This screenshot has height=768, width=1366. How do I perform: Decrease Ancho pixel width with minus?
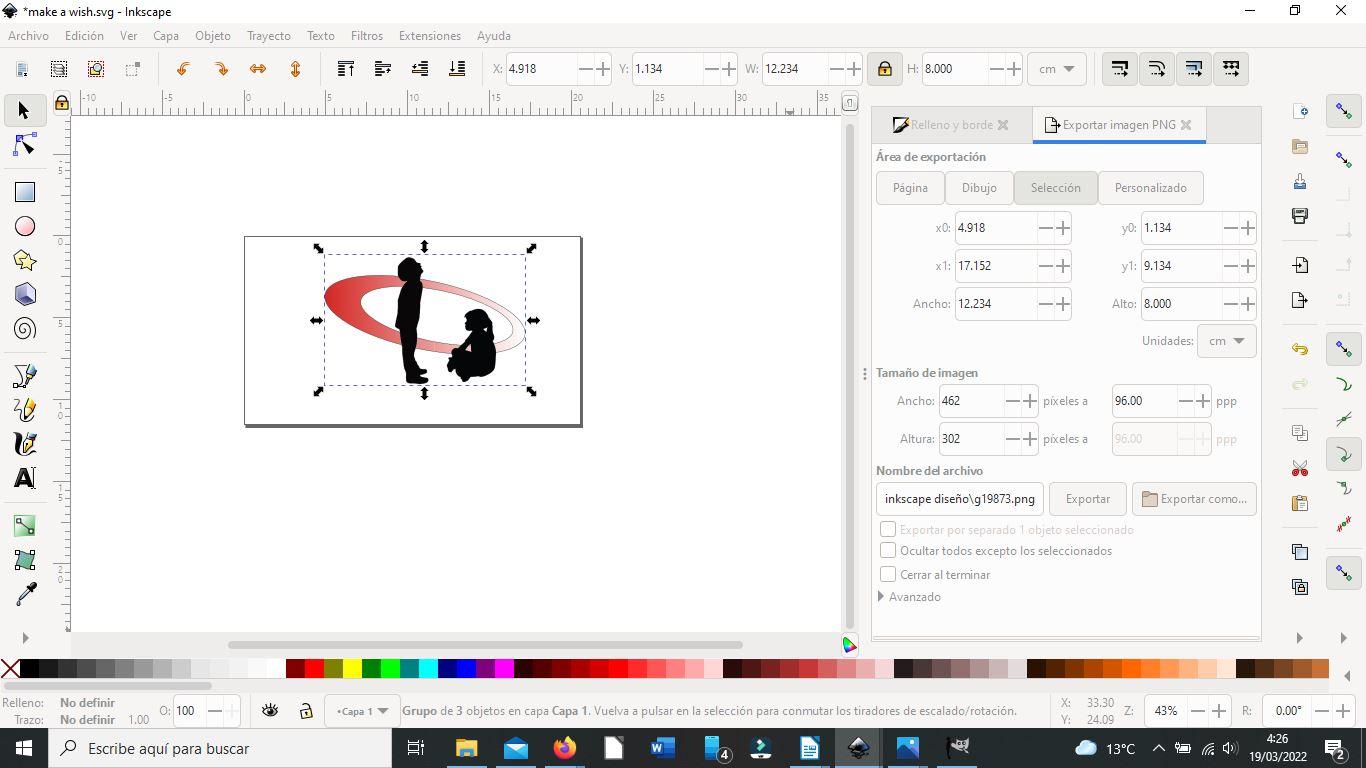coord(1012,401)
